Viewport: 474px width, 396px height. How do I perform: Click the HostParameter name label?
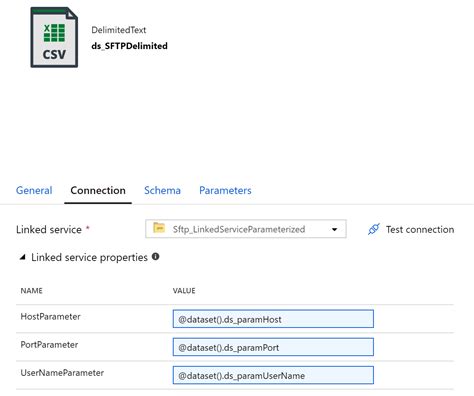click(50, 316)
